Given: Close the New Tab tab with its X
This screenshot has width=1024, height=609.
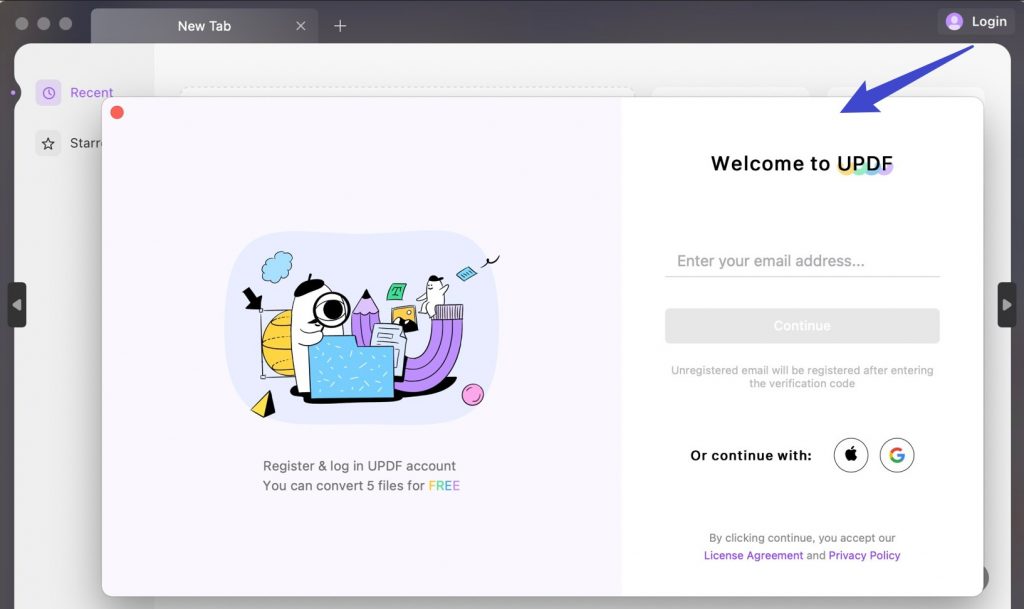Looking at the screenshot, I should click(x=300, y=26).
